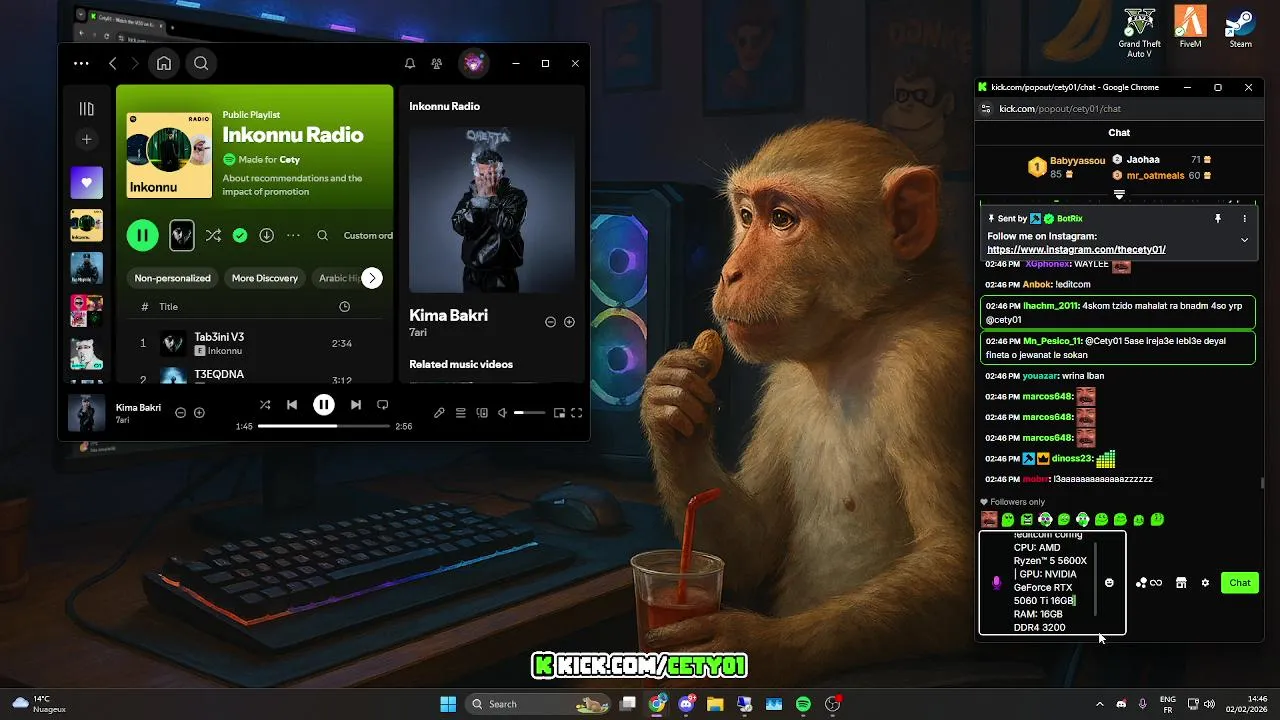Screen dimensions: 1280x720
Task: Open the Instagram link in pinned message
Action: tap(1076, 249)
